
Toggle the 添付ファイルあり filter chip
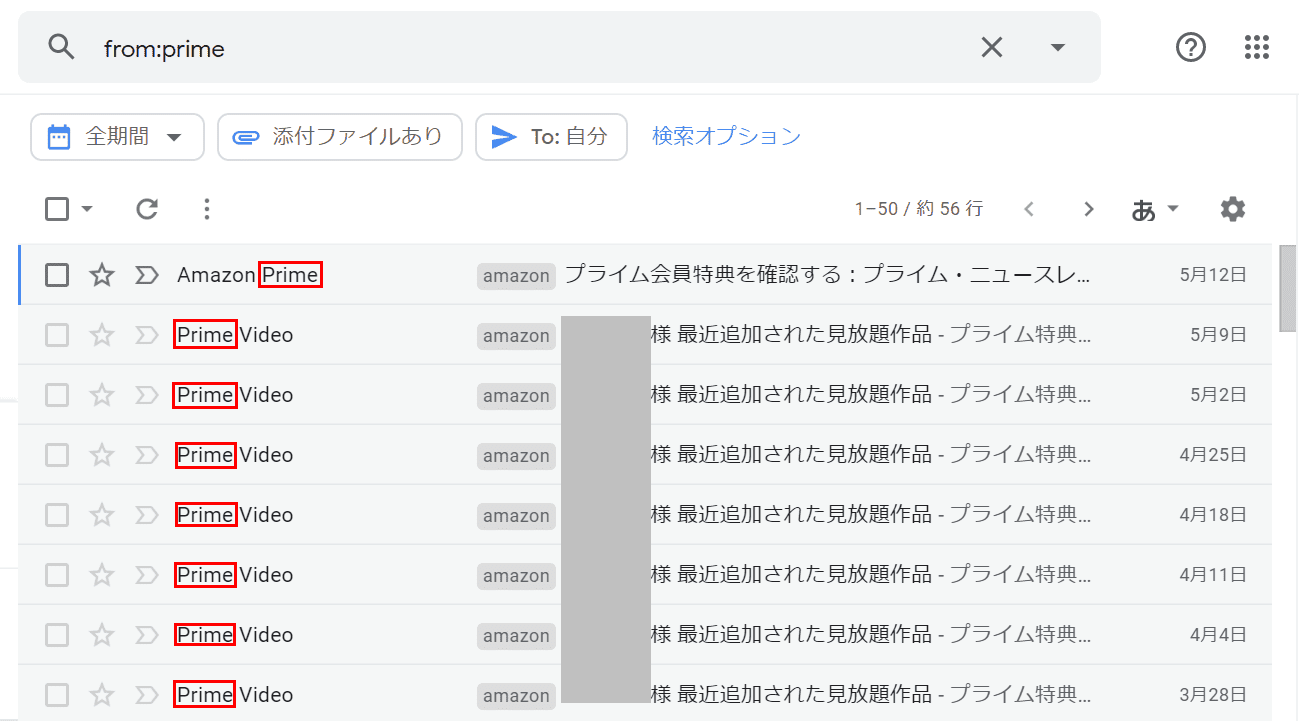[340, 137]
